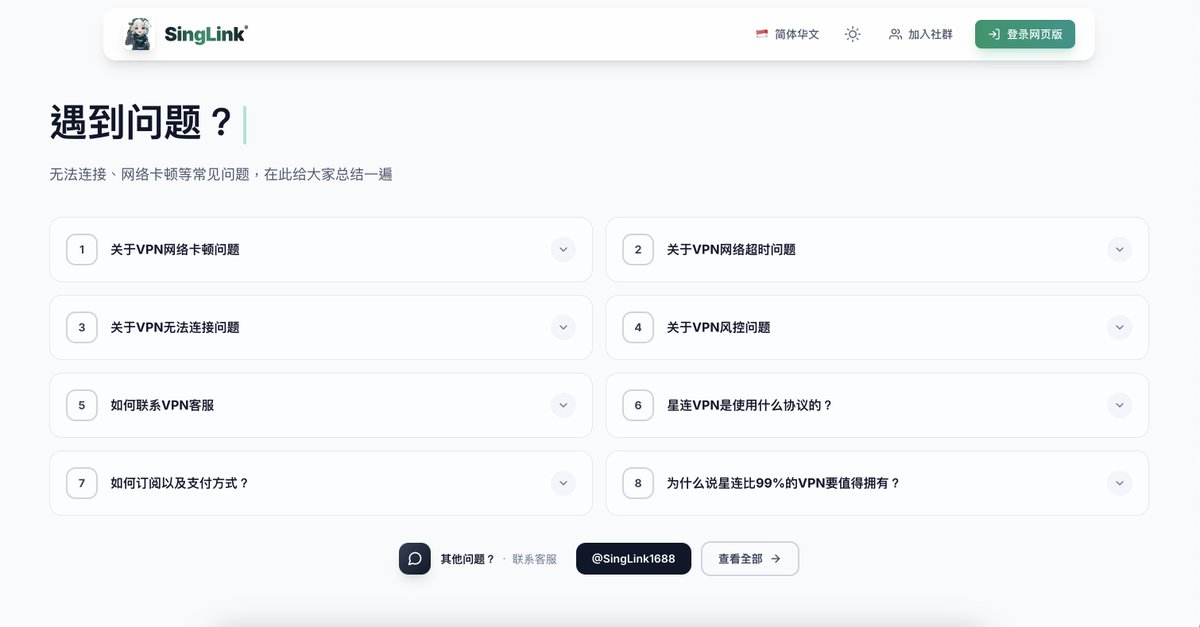Select the question title 如何订阅以及支付方式？
This screenshot has width=1200, height=627.
coord(180,483)
